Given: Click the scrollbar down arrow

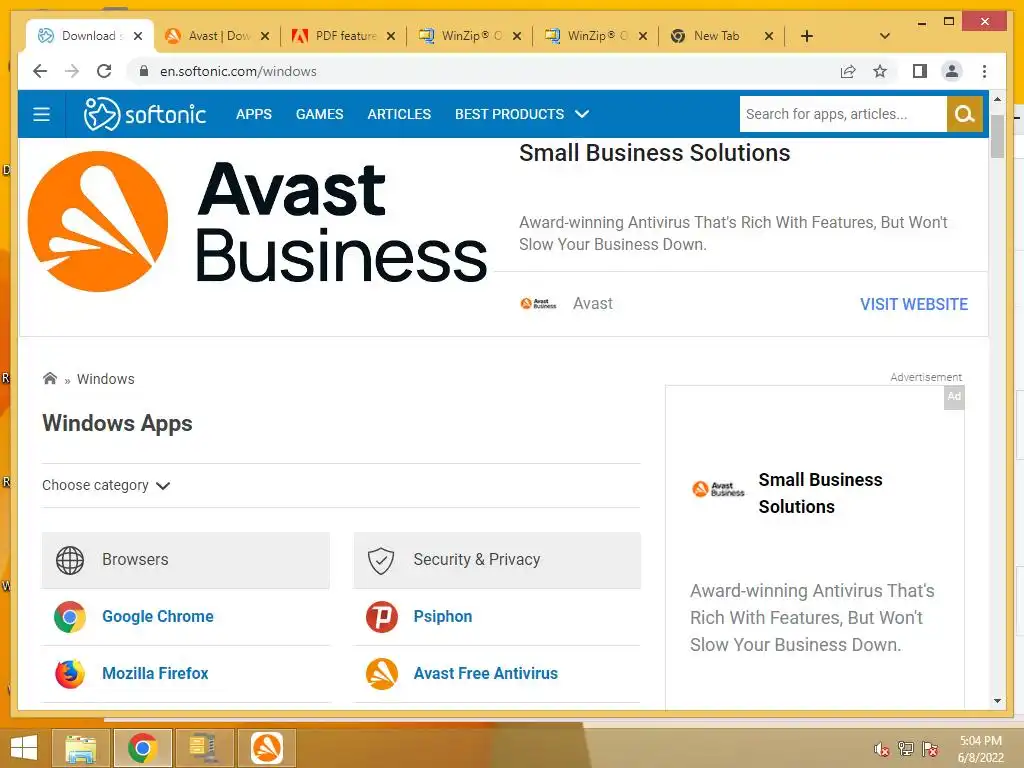Looking at the screenshot, I should (x=997, y=701).
